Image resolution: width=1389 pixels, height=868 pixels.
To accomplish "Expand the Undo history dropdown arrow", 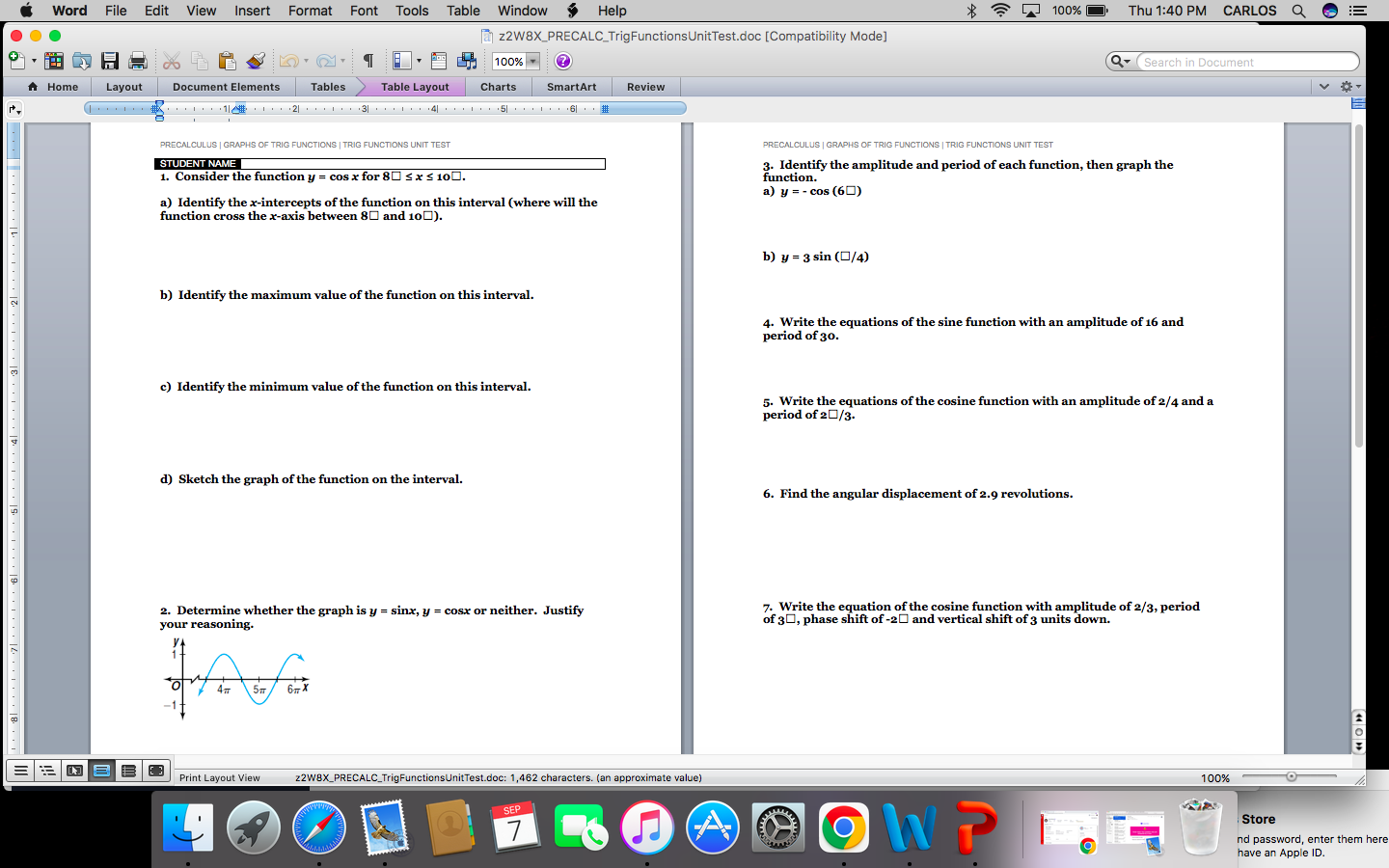I will click(x=306, y=61).
